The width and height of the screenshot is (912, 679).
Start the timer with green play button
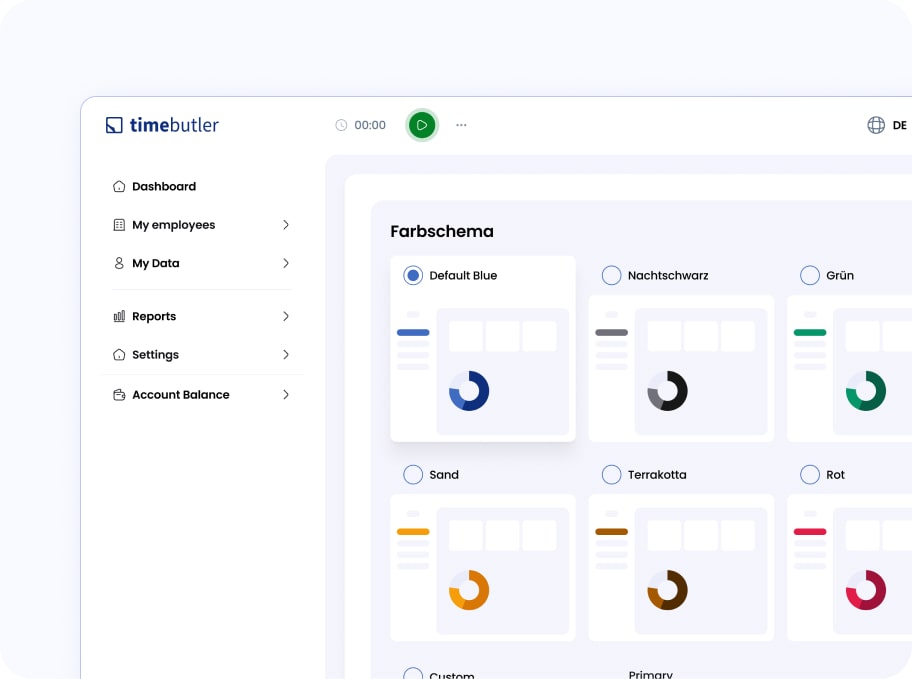tap(422, 125)
